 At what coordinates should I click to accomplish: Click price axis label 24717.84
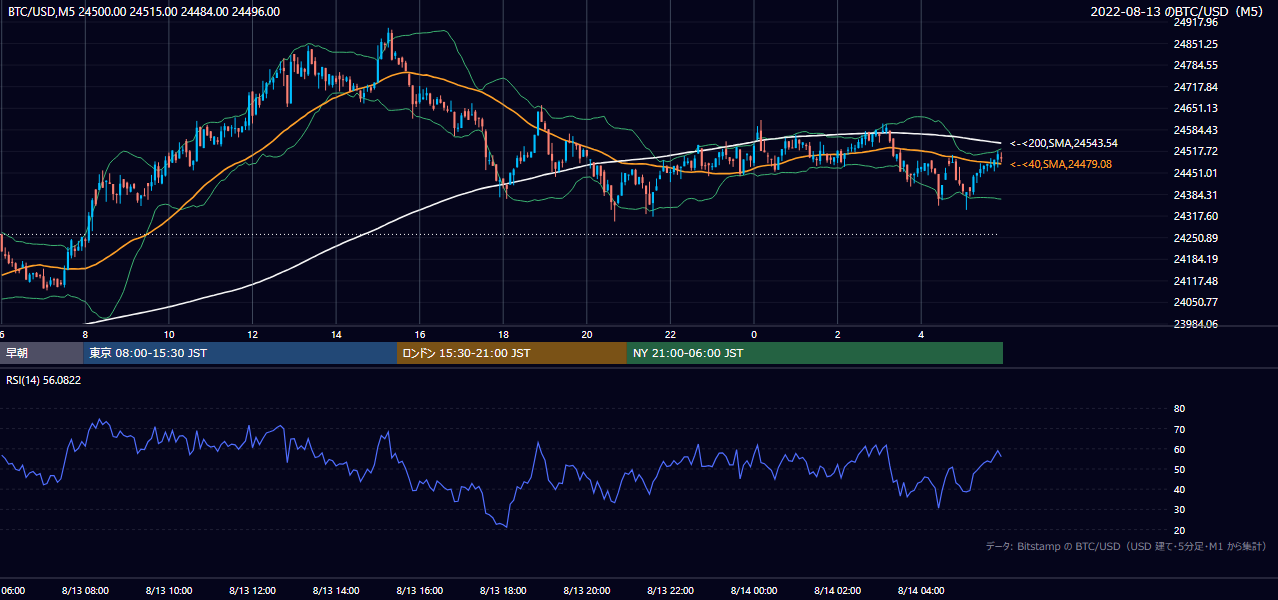click(1196, 87)
